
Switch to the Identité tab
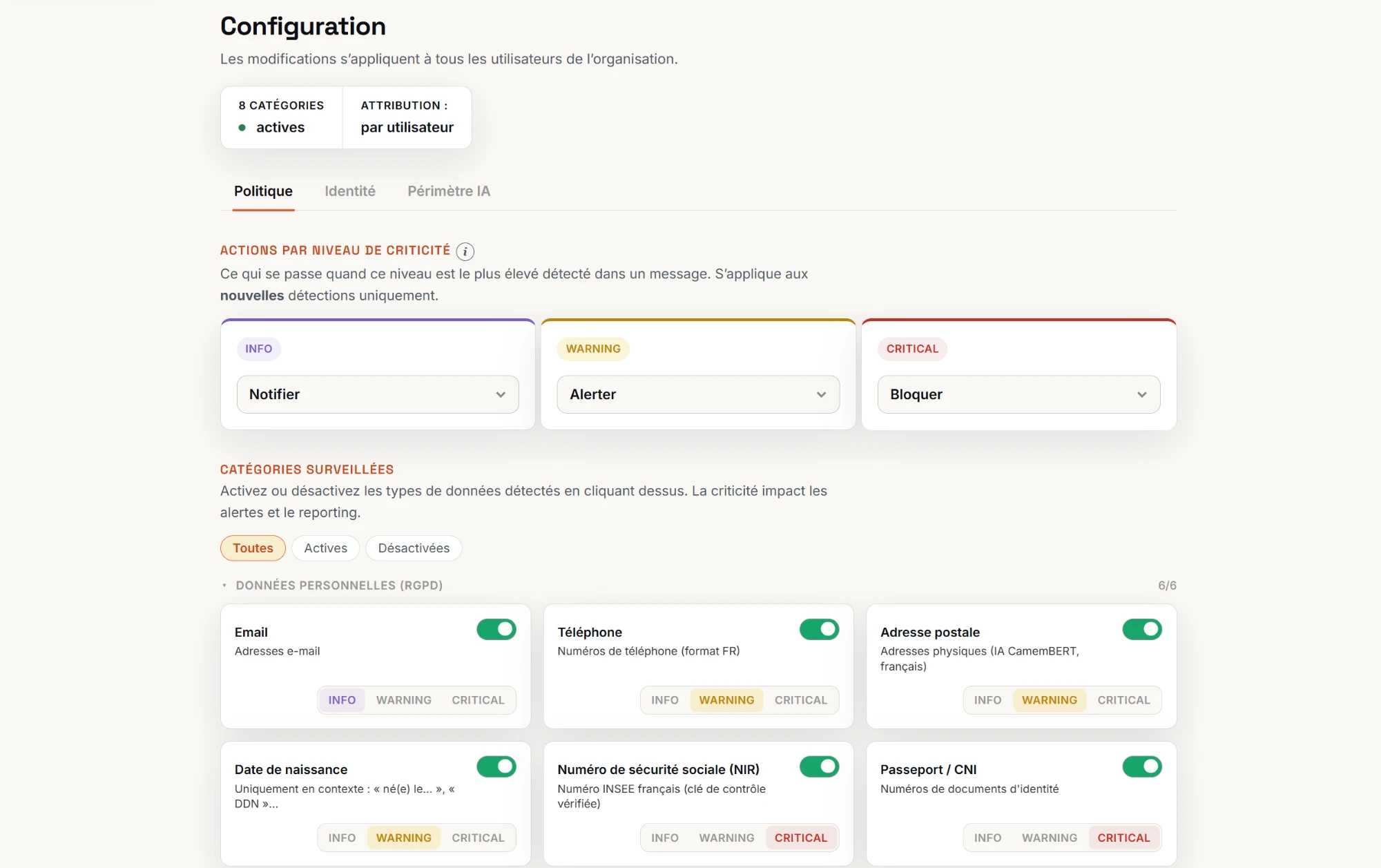tap(350, 191)
